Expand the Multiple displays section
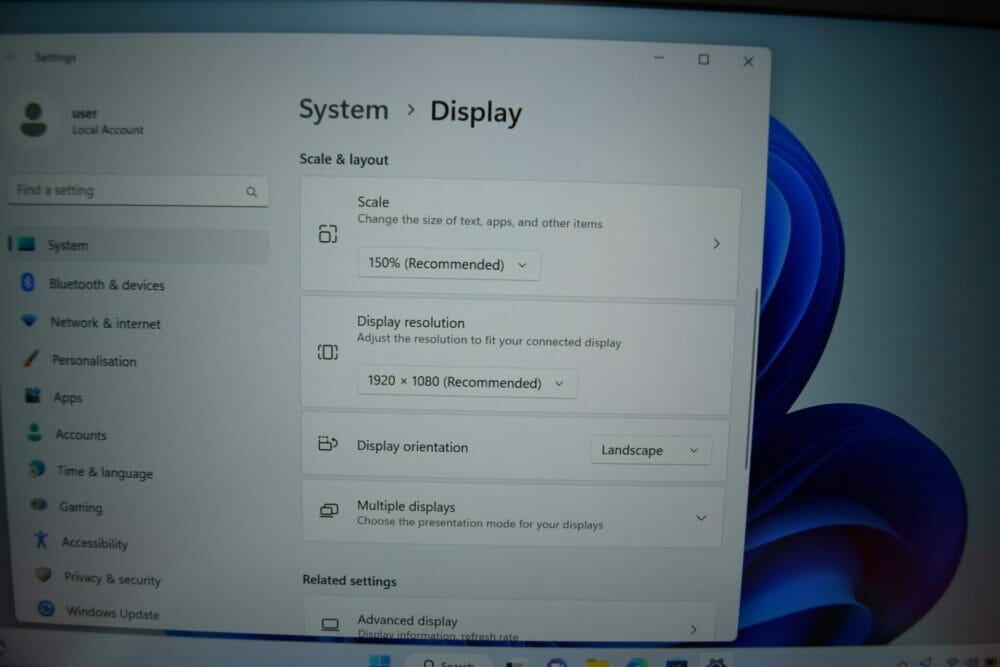The width and height of the screenshot is (1000, 667). click(701, 517)
